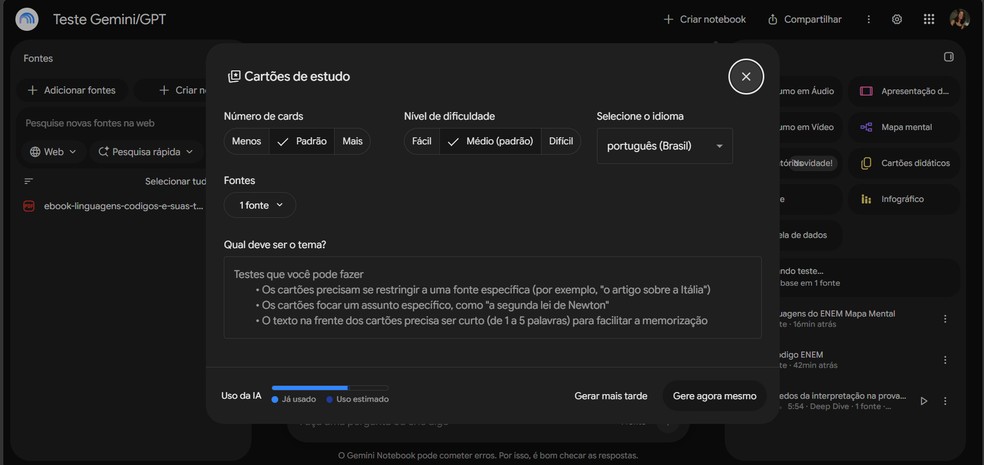Click the NotebookLM logo icon
The height and width of the screenshot is (465, 984).
pyautogui.click(x=27, y=19)
